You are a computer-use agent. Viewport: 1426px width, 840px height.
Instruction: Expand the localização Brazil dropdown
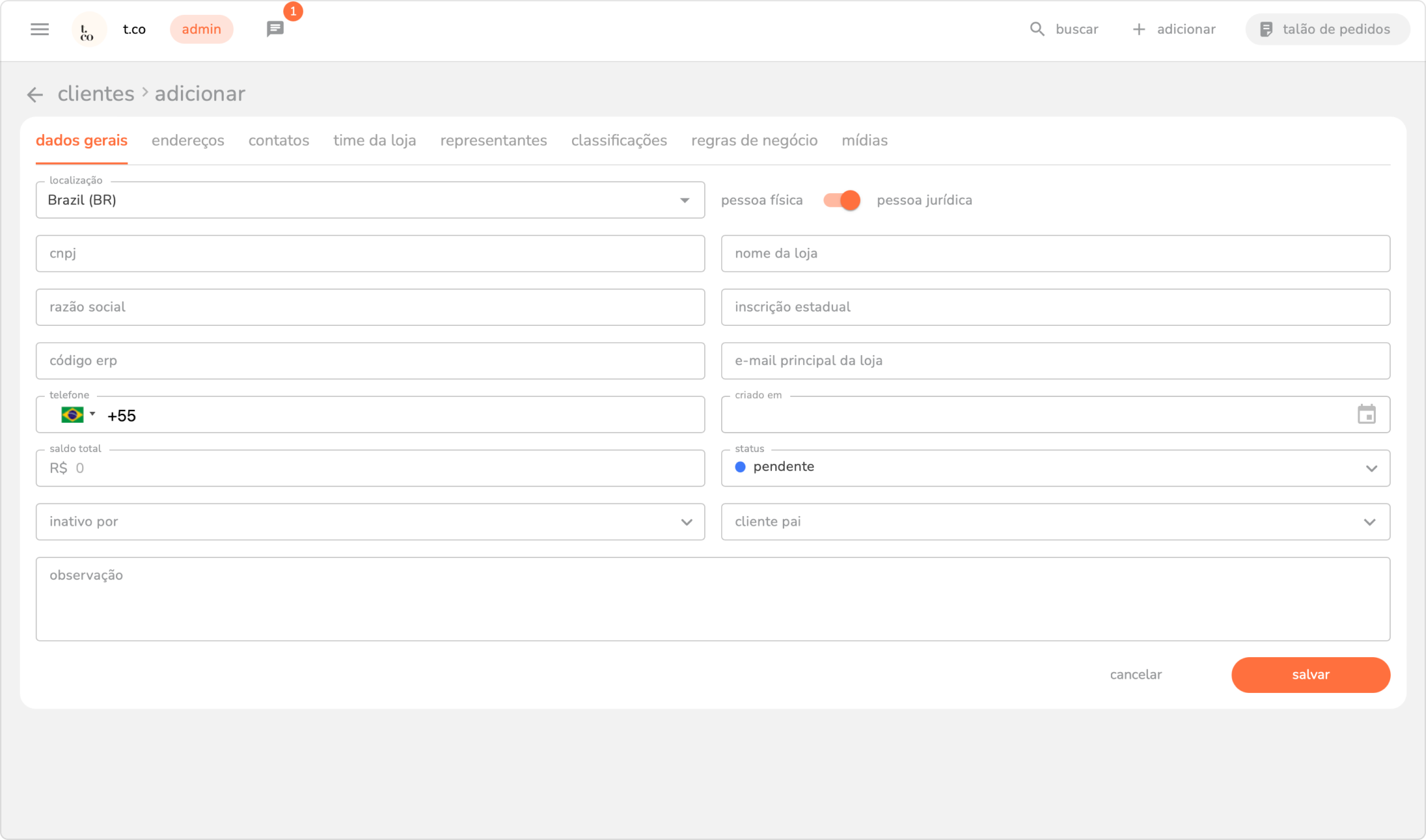tap(685, 201)
